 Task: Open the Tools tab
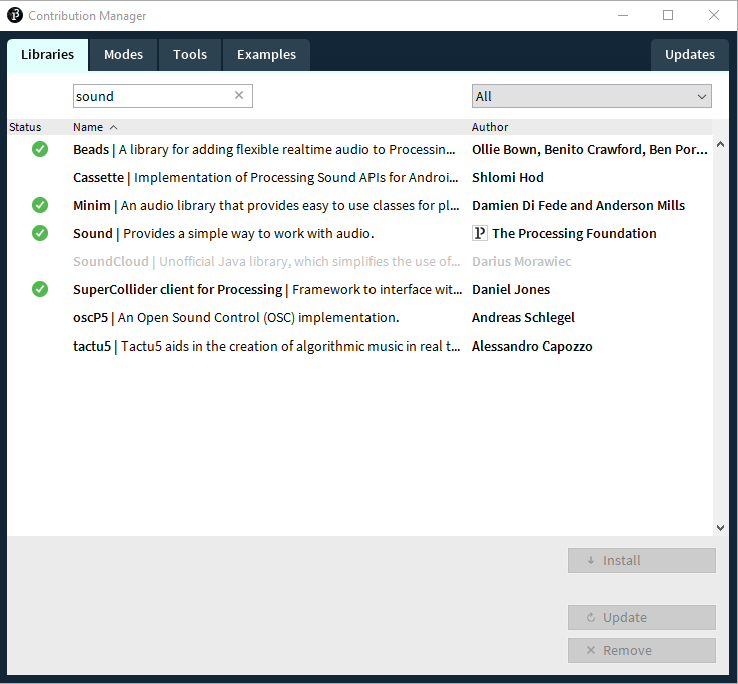coord(190,55)
